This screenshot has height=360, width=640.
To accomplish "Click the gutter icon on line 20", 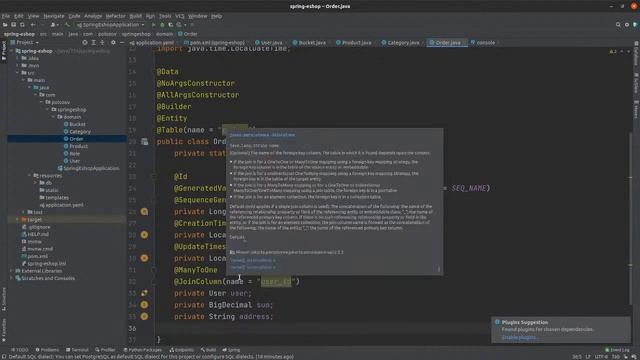I will point(144,142).
